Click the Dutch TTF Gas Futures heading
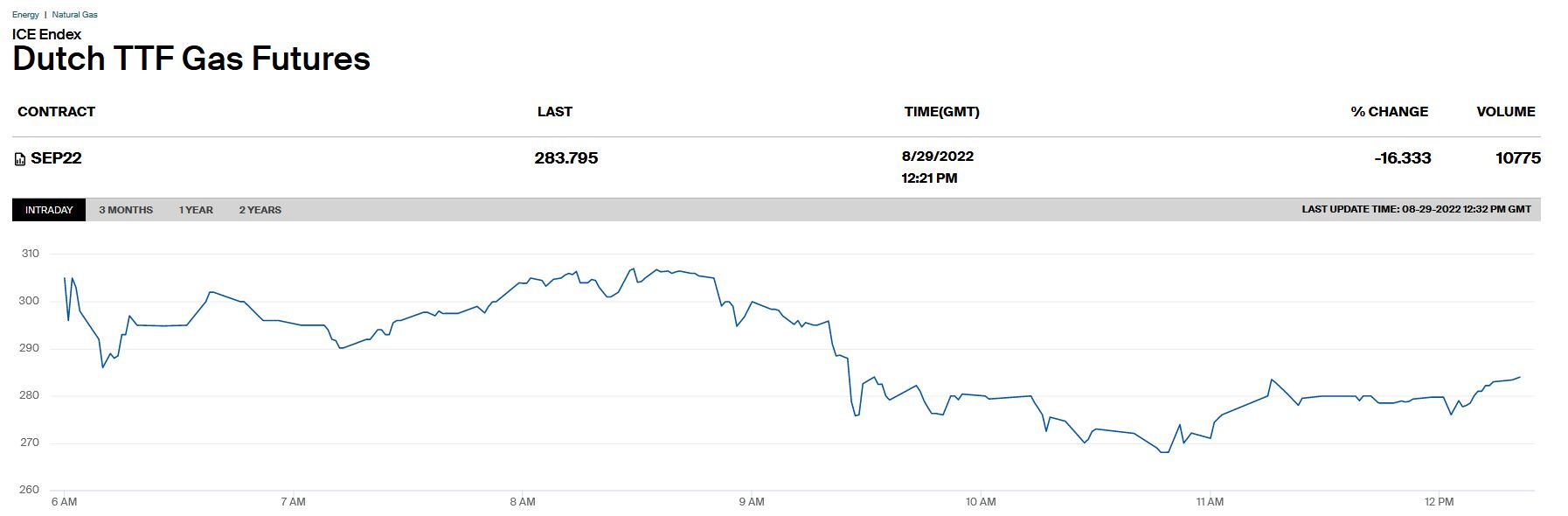 [x=191, y=59]
